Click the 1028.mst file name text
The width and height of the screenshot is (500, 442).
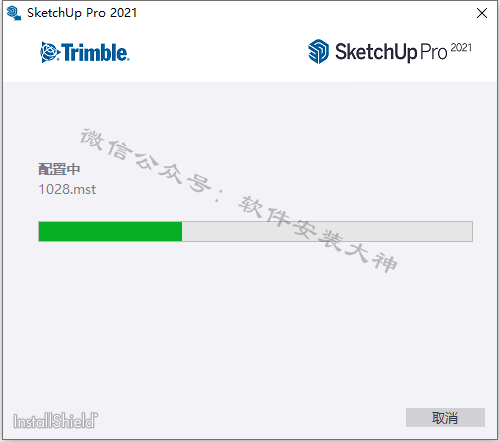[67, 189]
